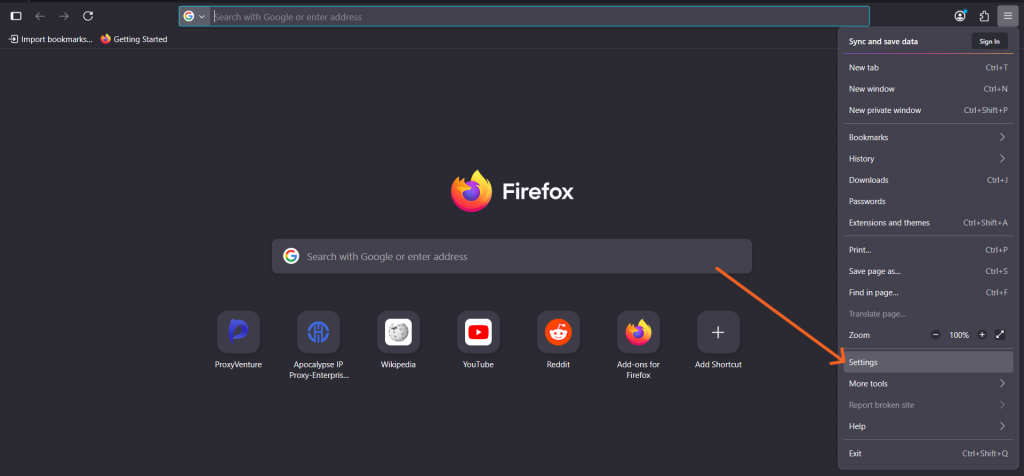Open the Extensions puzzle icon
This screenshot has height=476, width=1024.
(x=984, y=16)
